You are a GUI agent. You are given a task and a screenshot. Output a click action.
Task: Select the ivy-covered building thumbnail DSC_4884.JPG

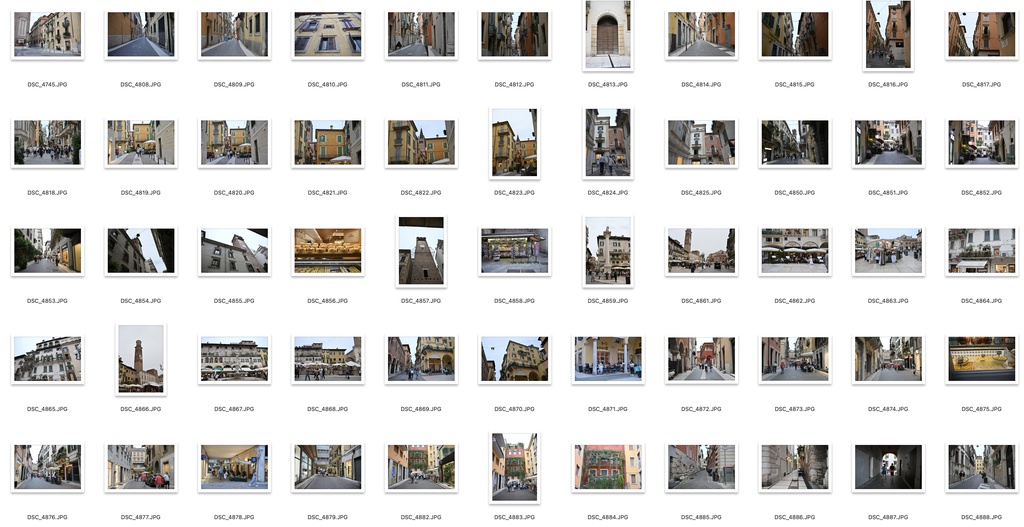pyautogui.click(x=607, y=468)
